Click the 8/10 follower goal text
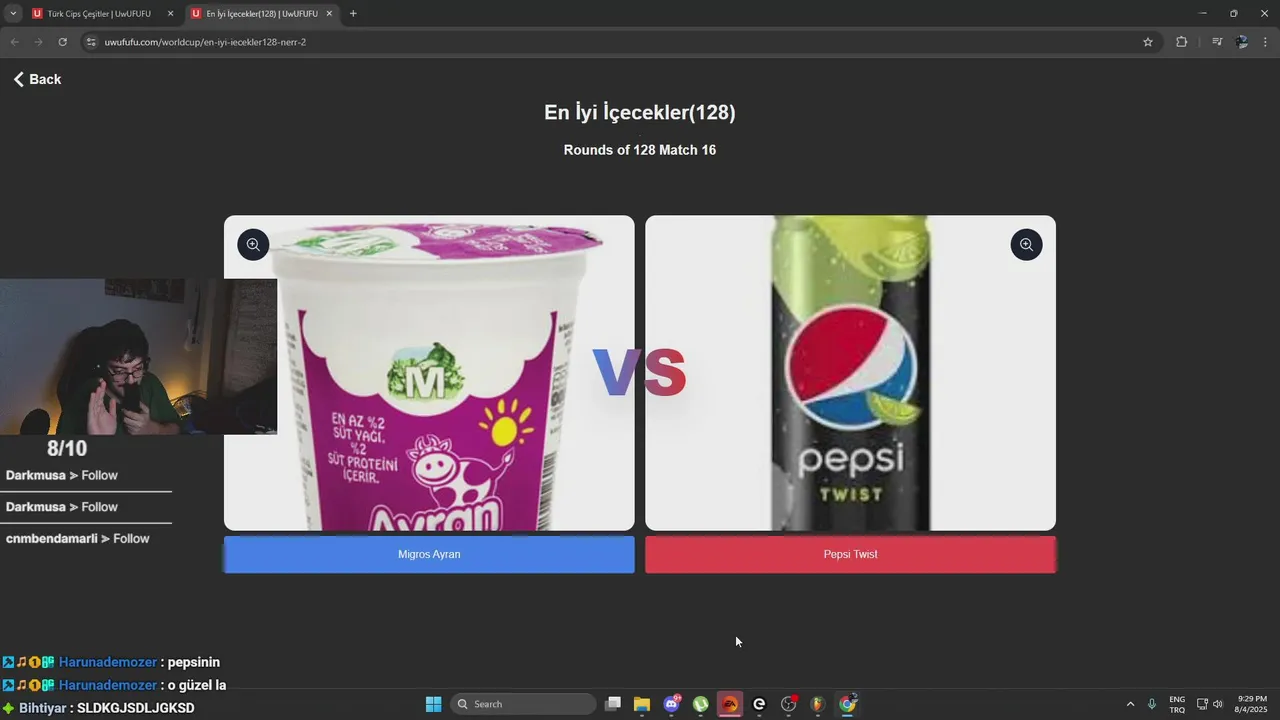Viewport: 1280px width, 720px height. [67, 449]
